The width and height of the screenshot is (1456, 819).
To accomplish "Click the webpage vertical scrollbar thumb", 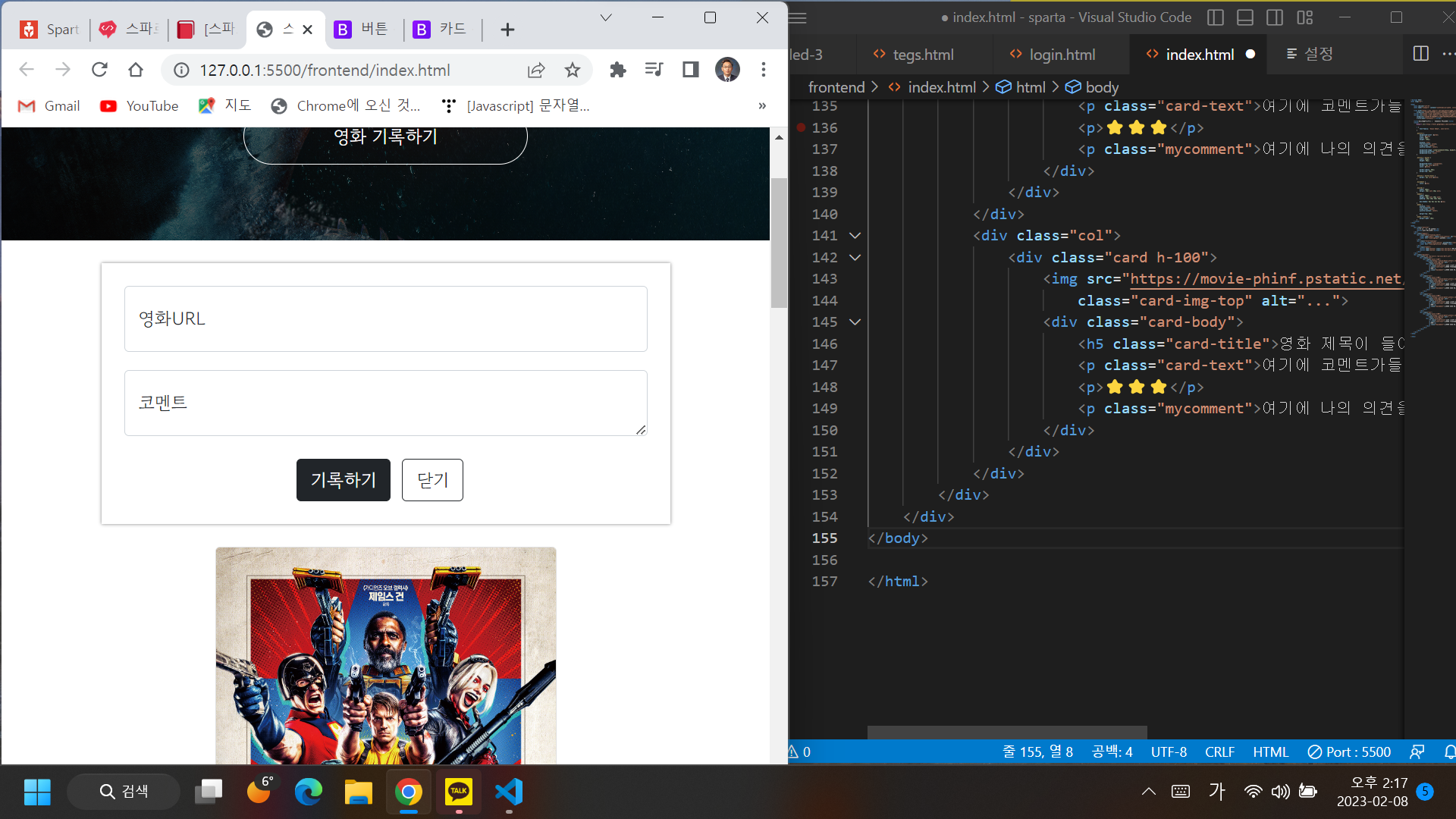I will tap(779, 243).
